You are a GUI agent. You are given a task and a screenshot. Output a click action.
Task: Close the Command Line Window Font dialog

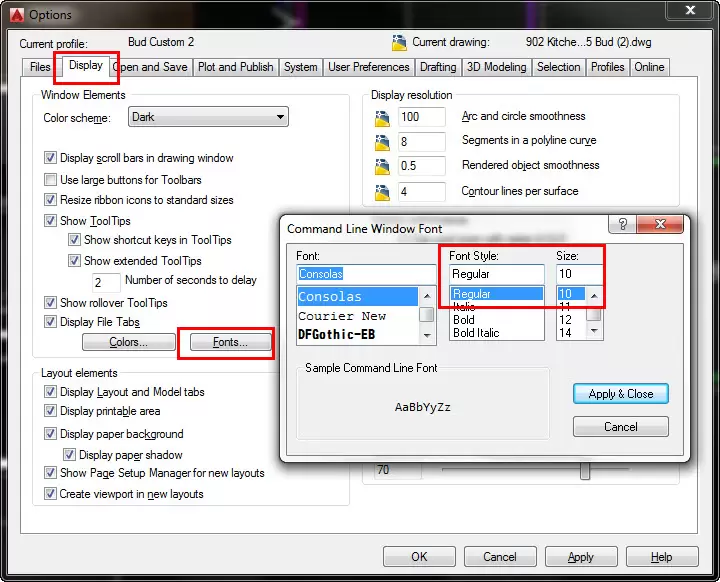coord(662,225)
